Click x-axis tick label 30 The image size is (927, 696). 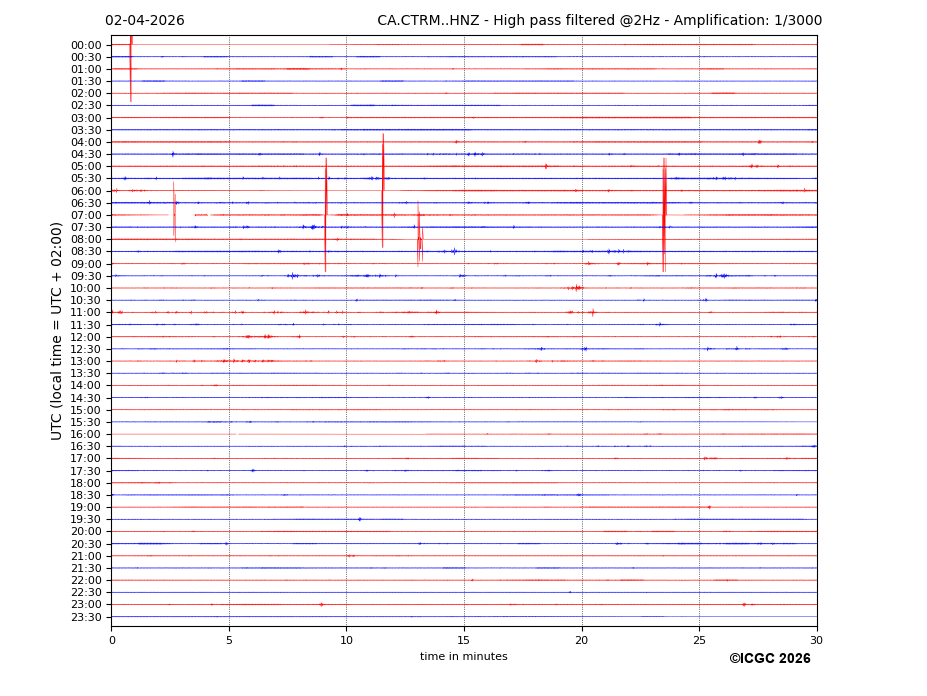pos(816,640)
